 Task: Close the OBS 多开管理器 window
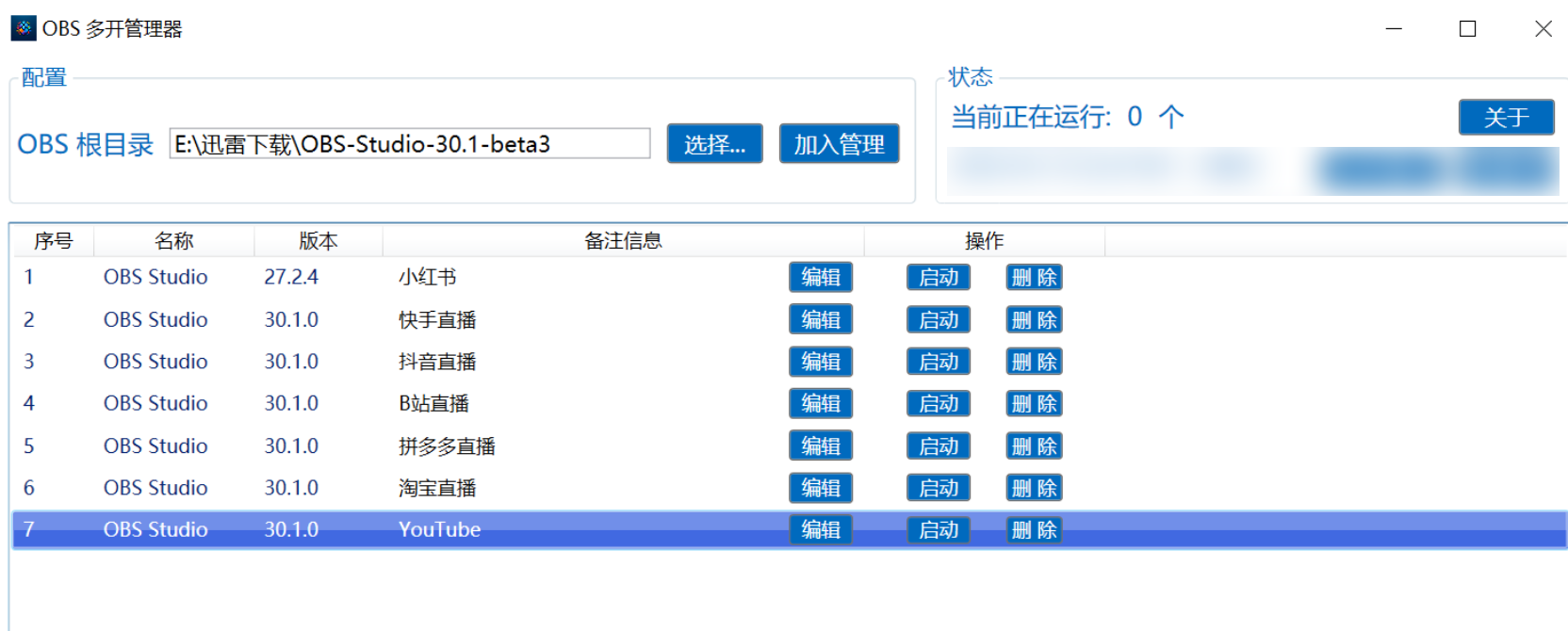1543,28
